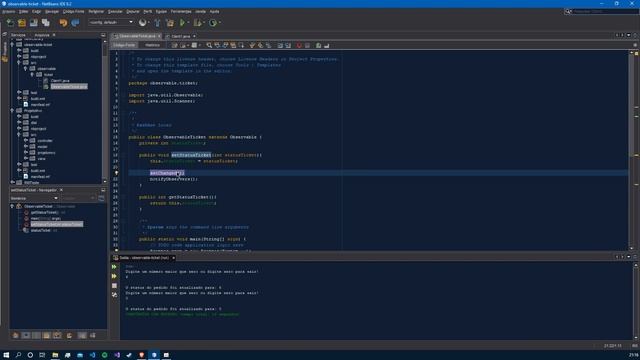Collapse the observable-ticket project node

(x=12, y=44)
